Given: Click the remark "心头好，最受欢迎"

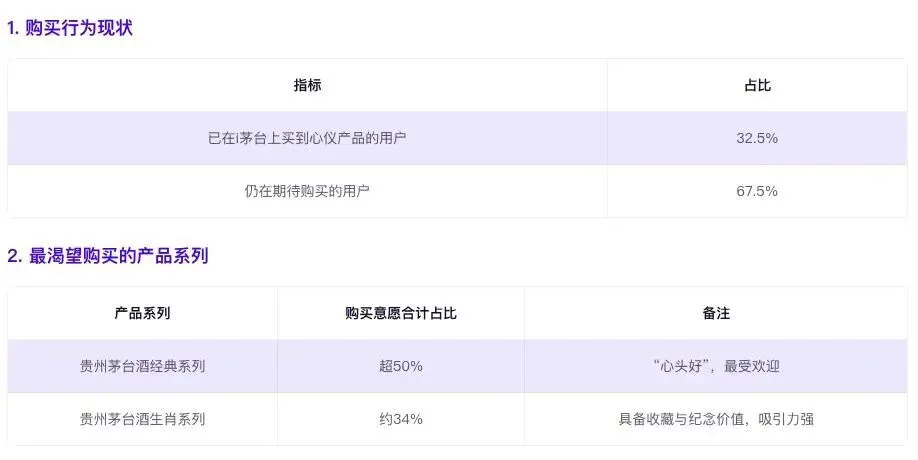Looking at the screenshot, I should click(716, 366).
